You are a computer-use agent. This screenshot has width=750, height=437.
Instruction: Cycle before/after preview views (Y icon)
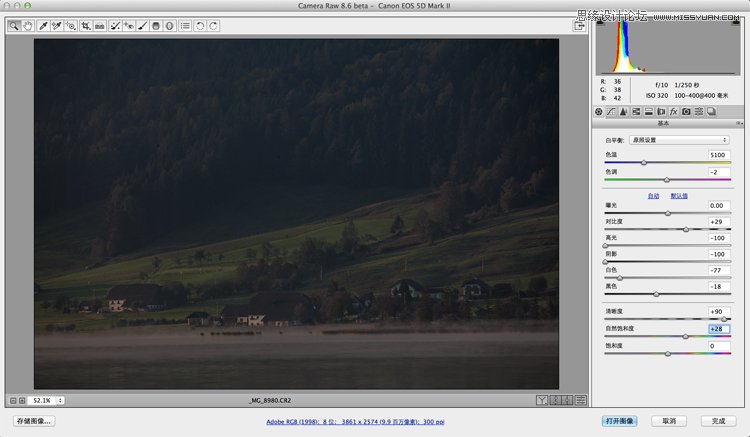click(x=542, y=401)
